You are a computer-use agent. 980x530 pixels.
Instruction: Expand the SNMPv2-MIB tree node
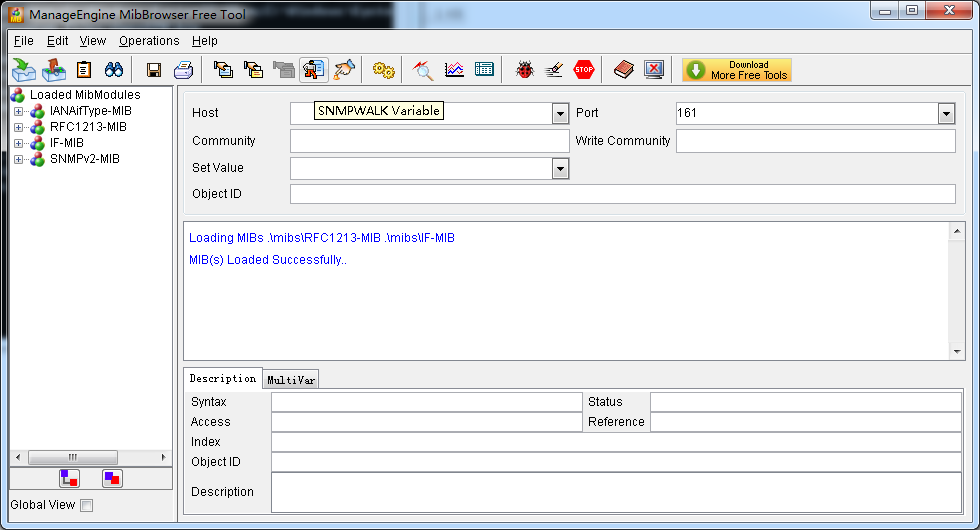click(18, 159)
